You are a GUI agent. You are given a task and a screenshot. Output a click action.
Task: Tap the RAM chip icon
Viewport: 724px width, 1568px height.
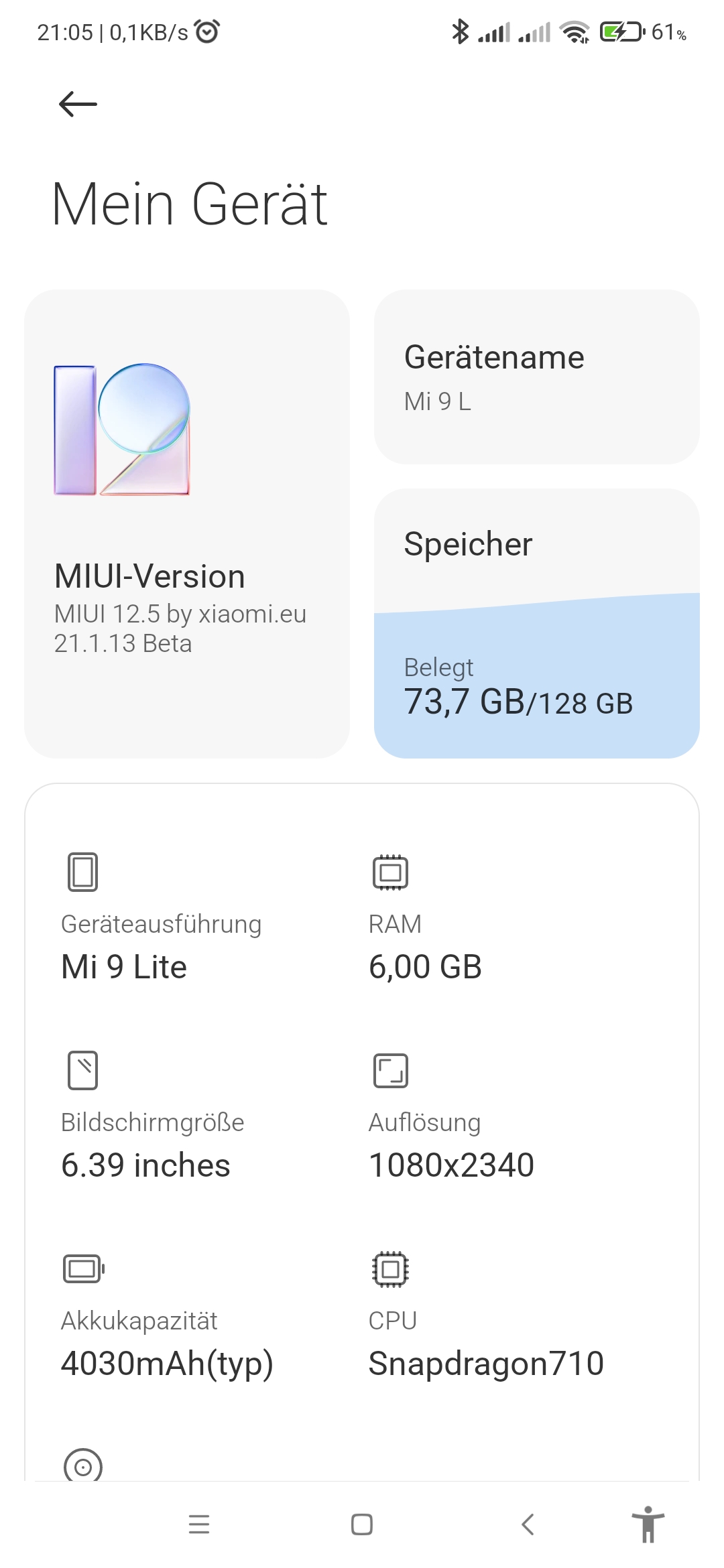coord(390,872)
